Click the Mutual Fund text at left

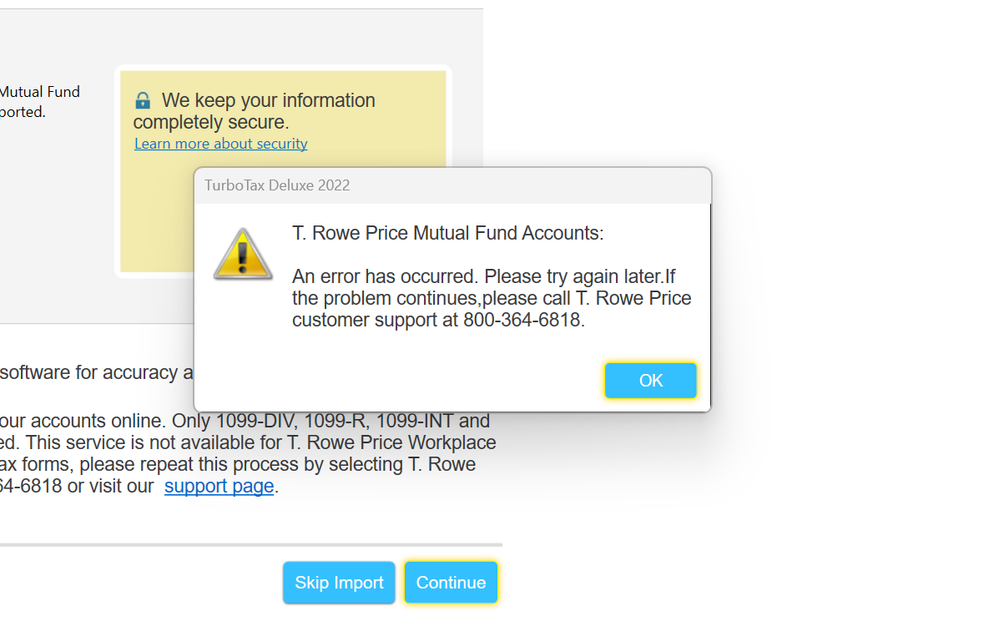point(40,92)
